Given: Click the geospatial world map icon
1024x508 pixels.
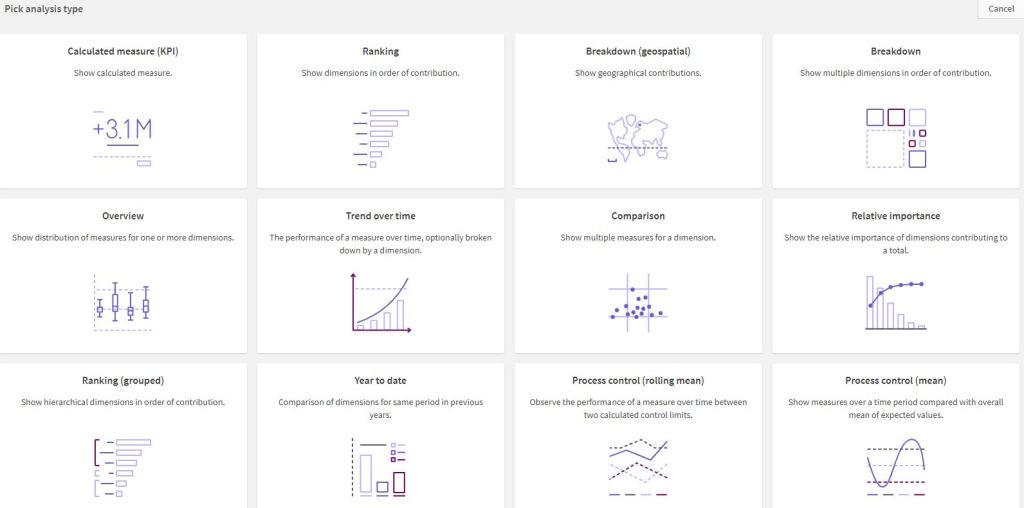Looking at the screenshot, I should (638, 137).
